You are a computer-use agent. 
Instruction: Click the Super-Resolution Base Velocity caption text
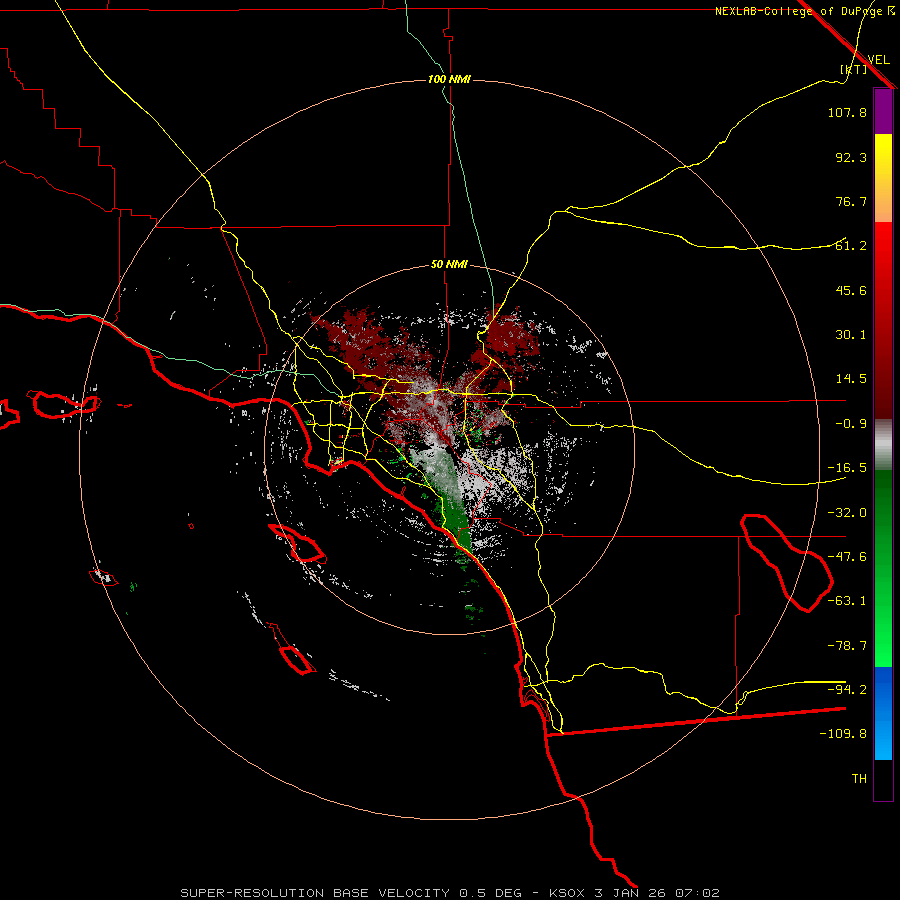tap(351, 893)
